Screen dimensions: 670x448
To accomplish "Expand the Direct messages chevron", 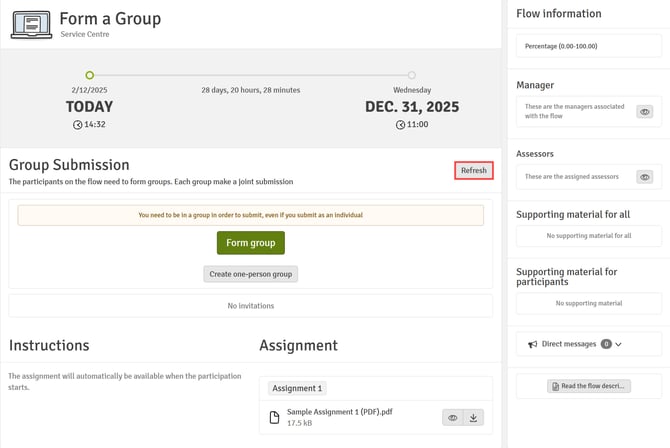I will pyautogui.click(x=619, y=344).
